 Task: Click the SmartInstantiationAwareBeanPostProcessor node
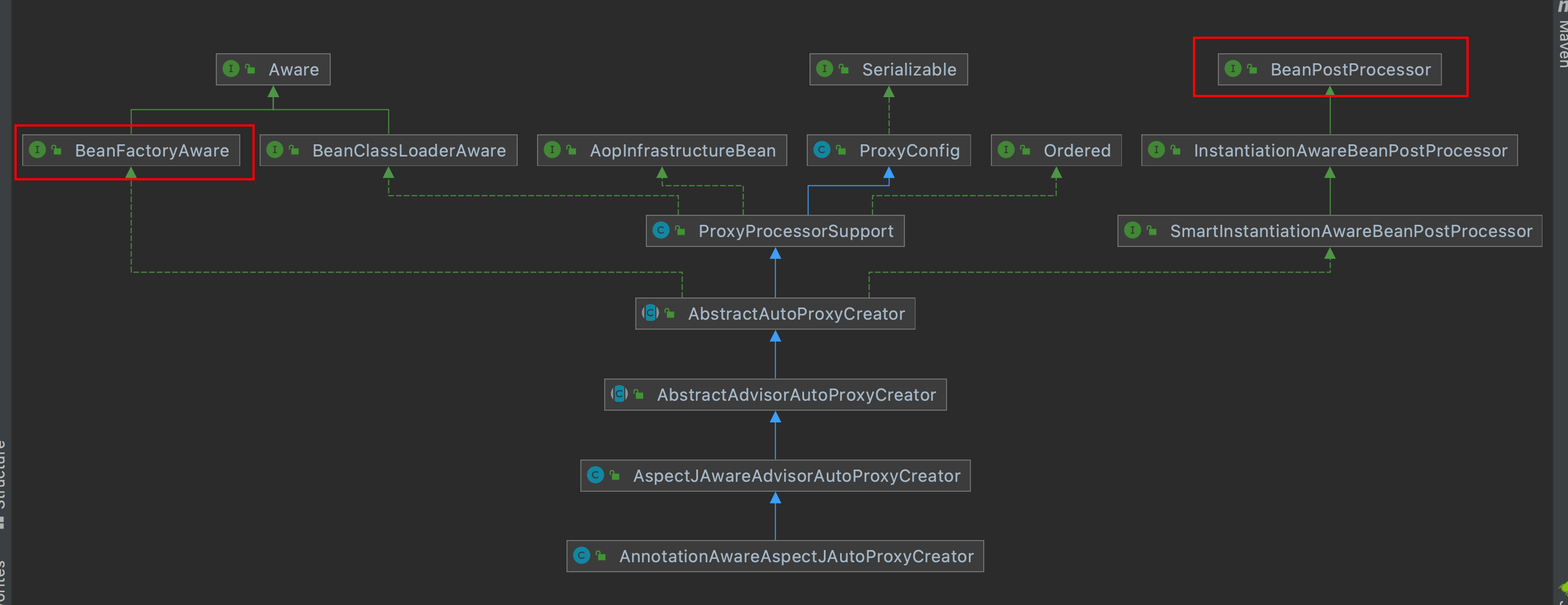(1329, 231)
